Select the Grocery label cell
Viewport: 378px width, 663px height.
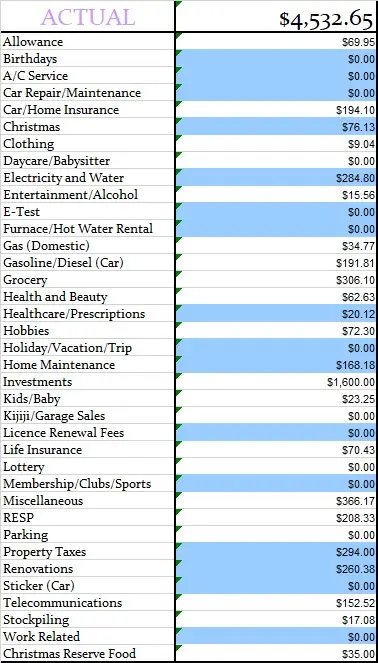pyautogui.click(x=88, y=279)
